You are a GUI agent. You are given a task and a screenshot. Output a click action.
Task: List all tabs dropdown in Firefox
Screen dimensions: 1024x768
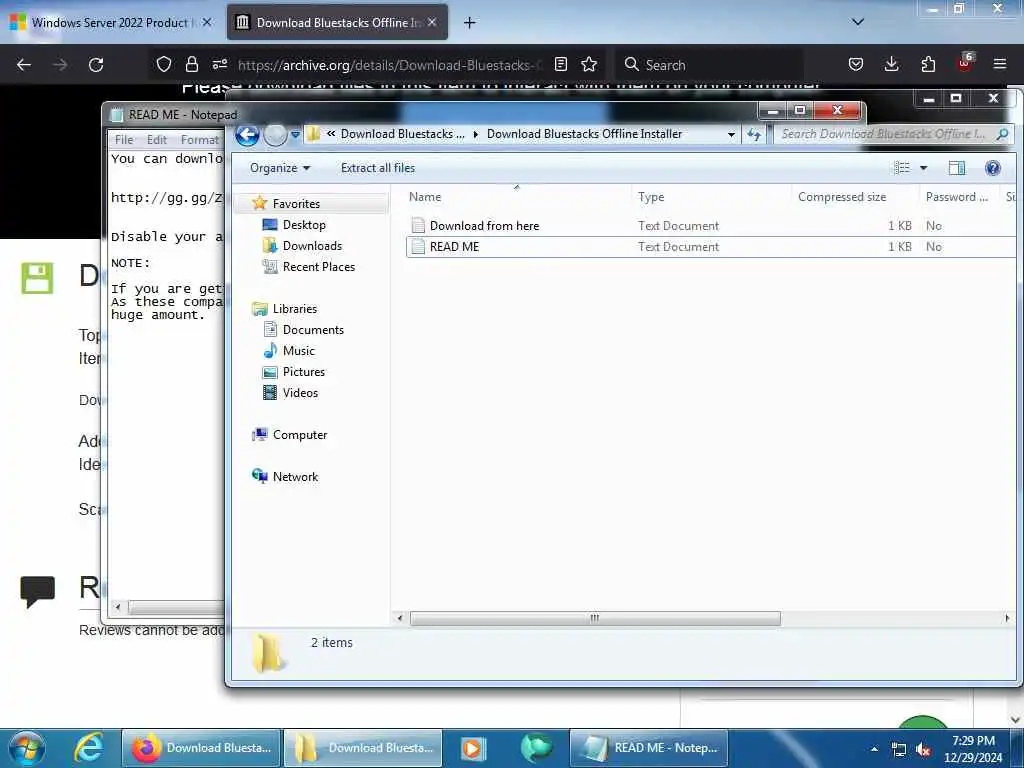[858, 22]
